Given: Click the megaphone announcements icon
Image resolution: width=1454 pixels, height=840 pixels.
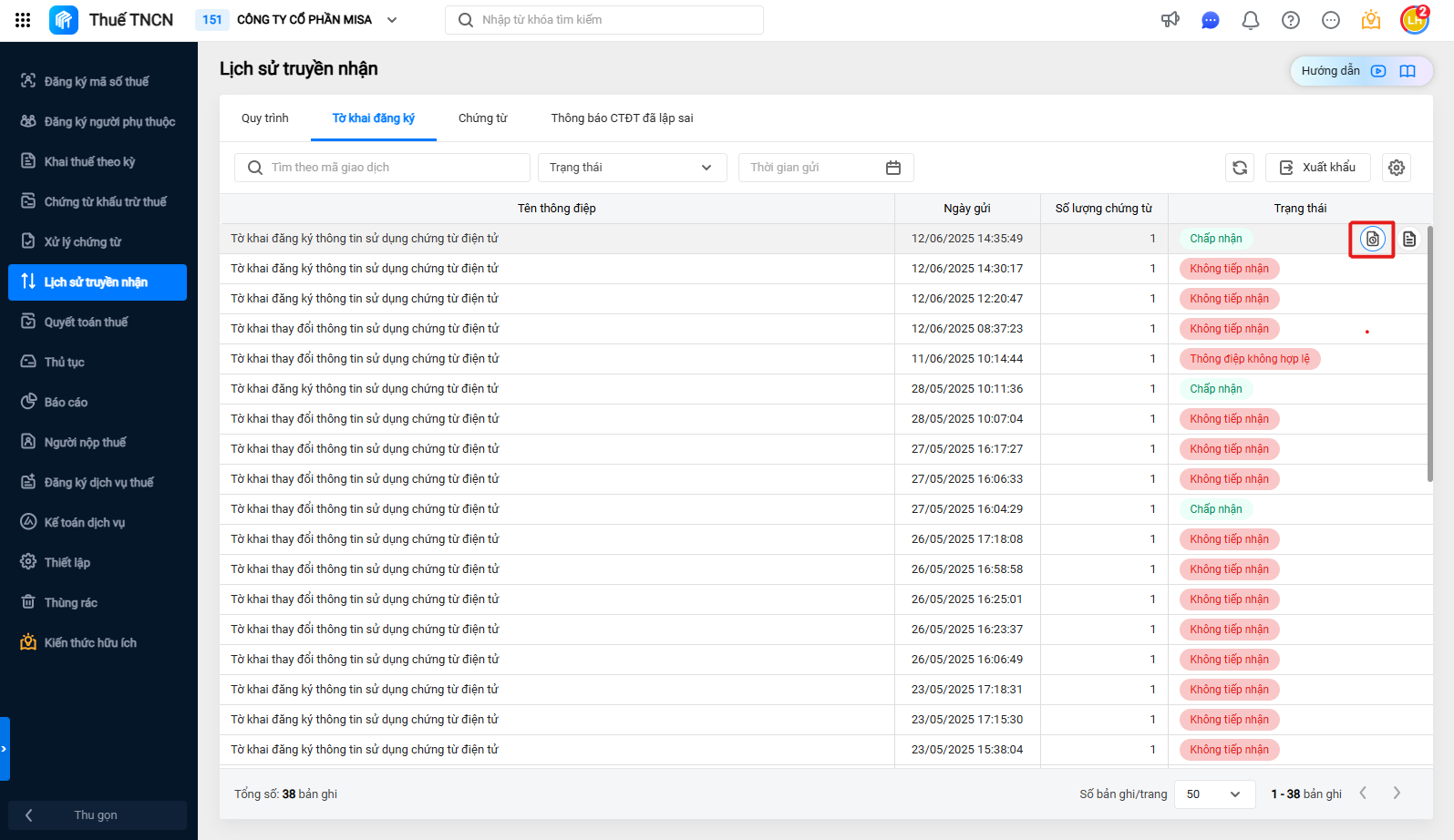Looking at the screenshot, I should (x=1170, y=20).
